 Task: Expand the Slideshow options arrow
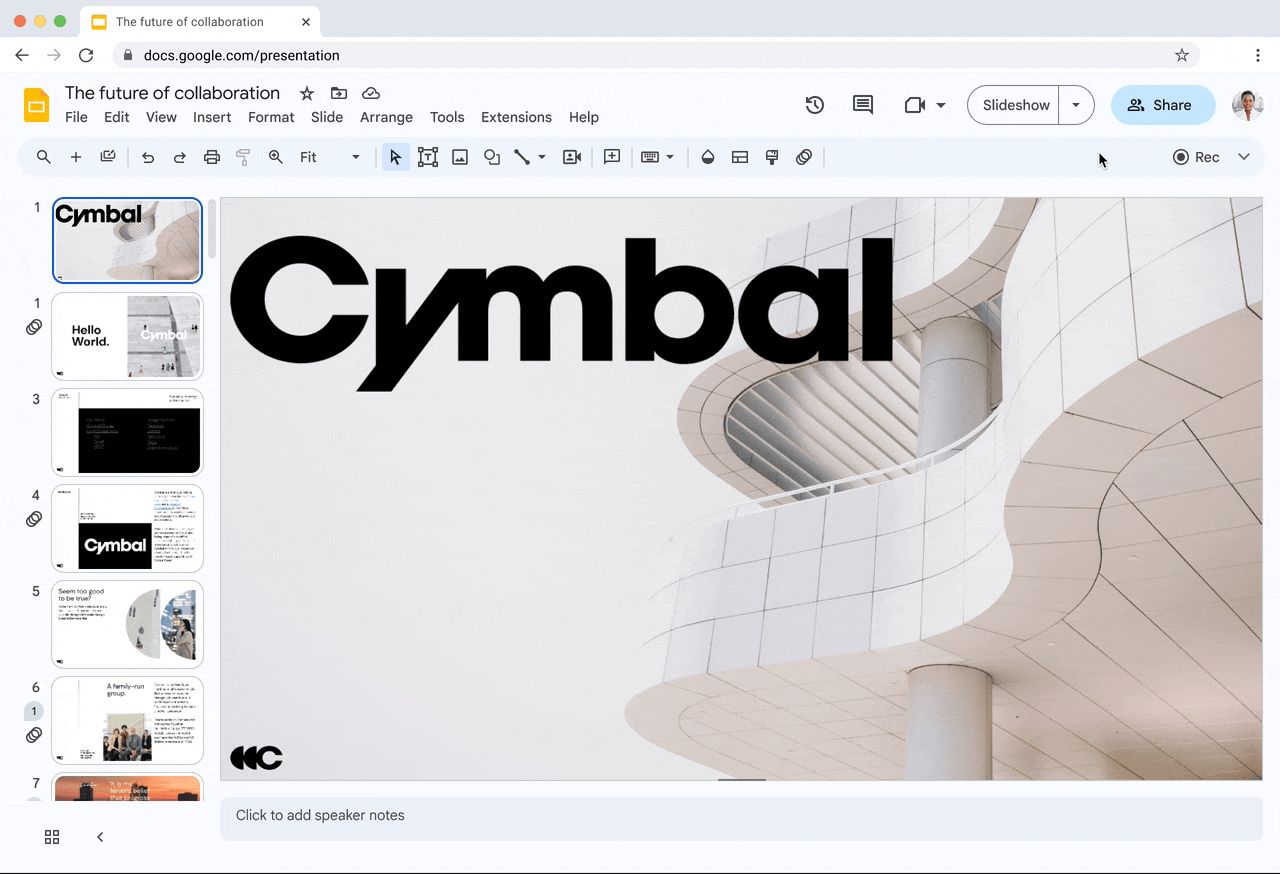pos(1077,104)
